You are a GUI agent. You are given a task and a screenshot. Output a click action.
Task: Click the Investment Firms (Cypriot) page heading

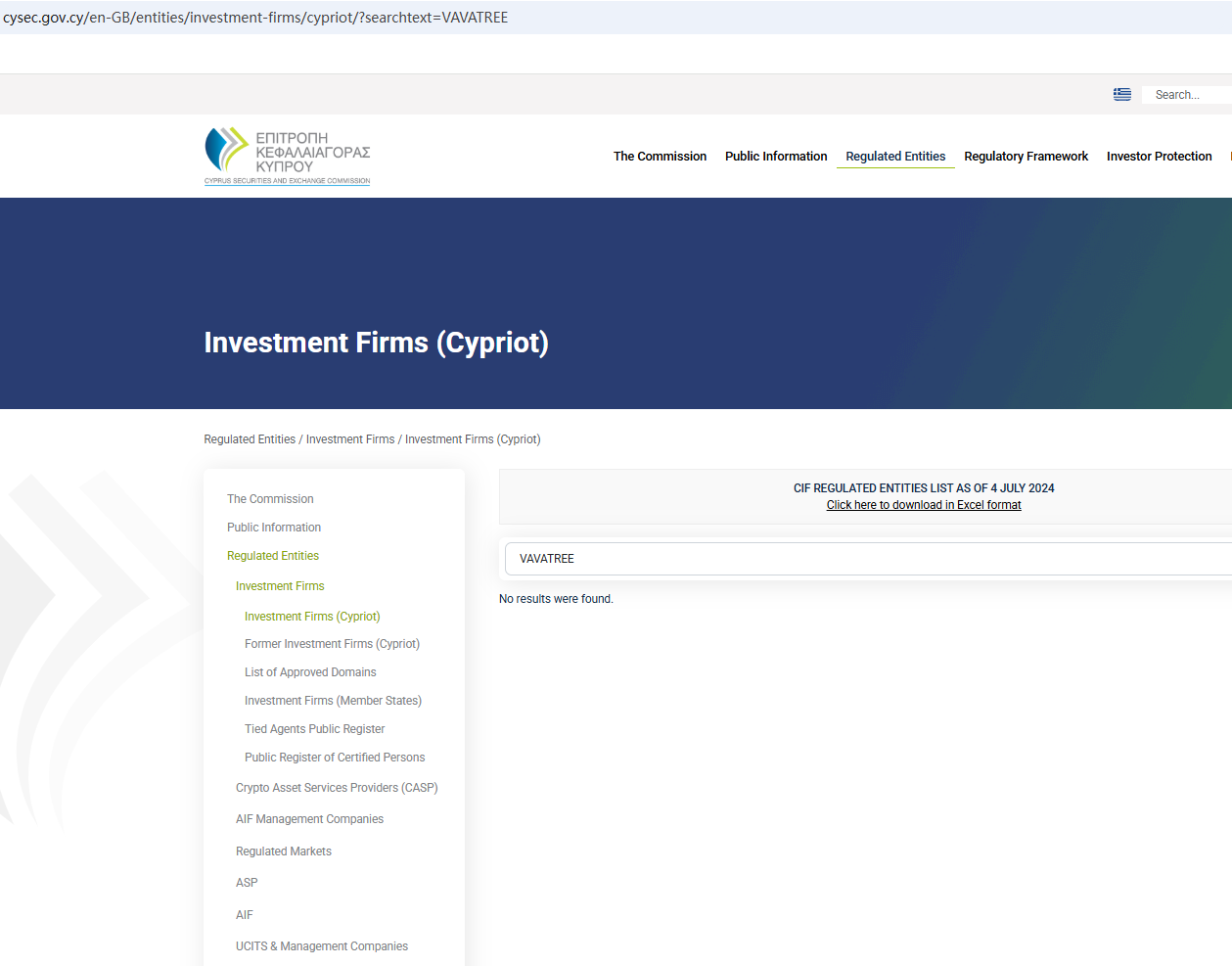coord(376,343)
